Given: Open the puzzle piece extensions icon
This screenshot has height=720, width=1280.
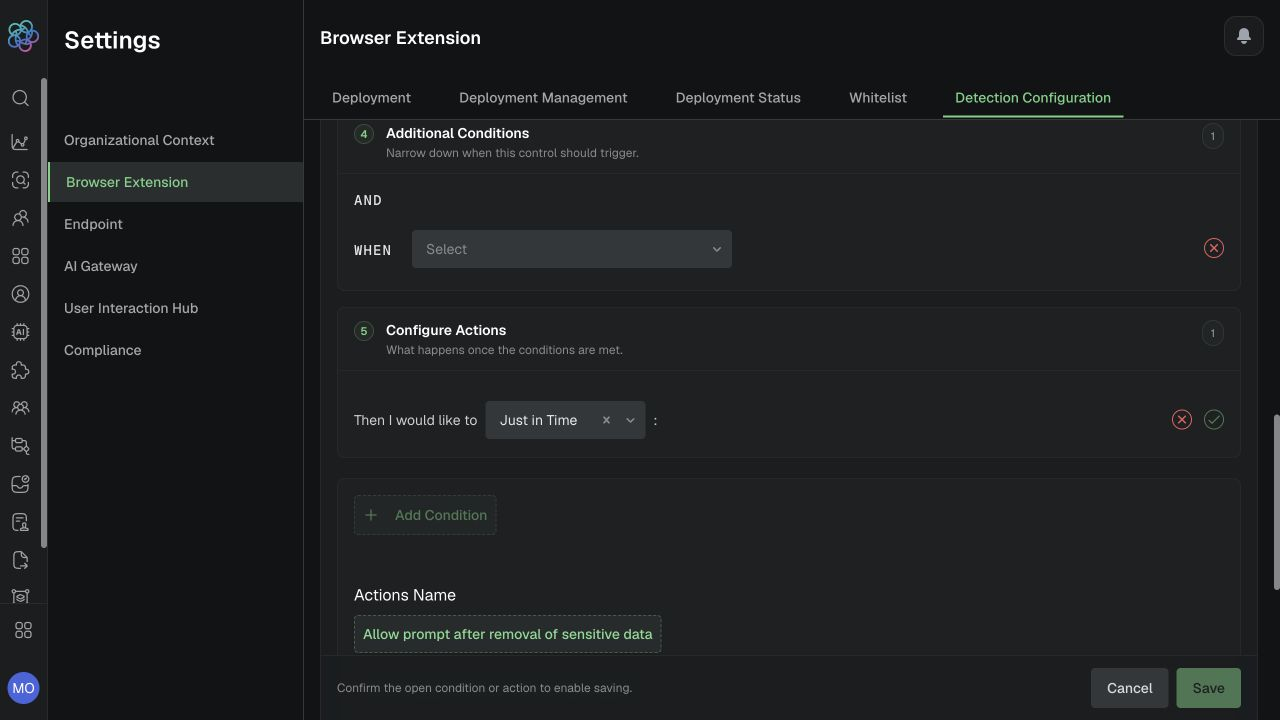Looking at the screenshot, I should tap(20, 370).
